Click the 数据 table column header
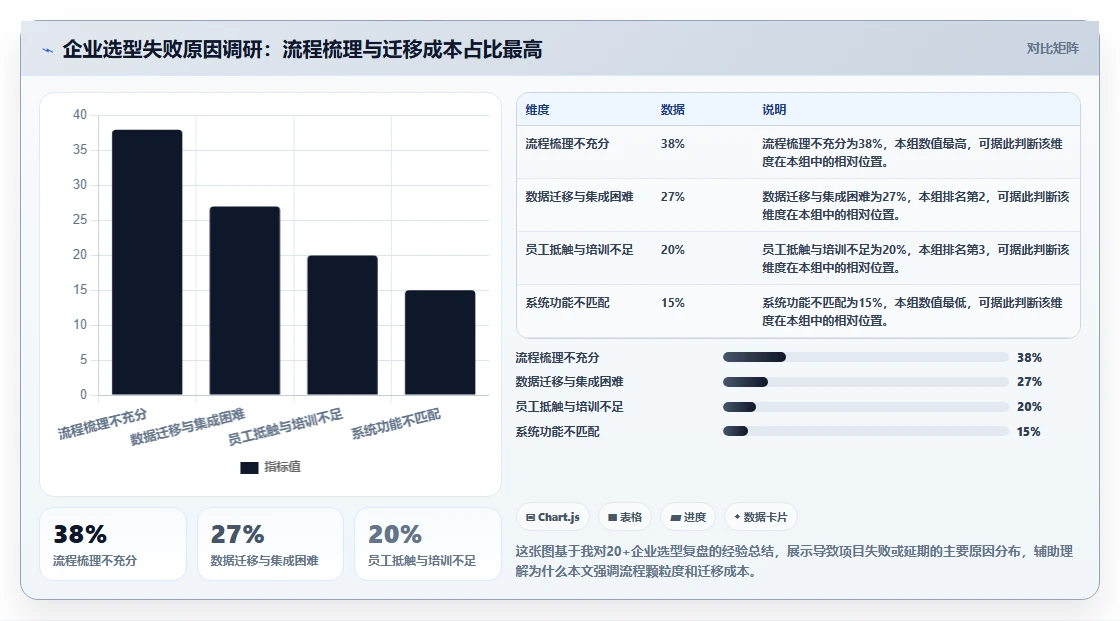The width and height of the screenshot is (1120, 621). pos(672,109)
